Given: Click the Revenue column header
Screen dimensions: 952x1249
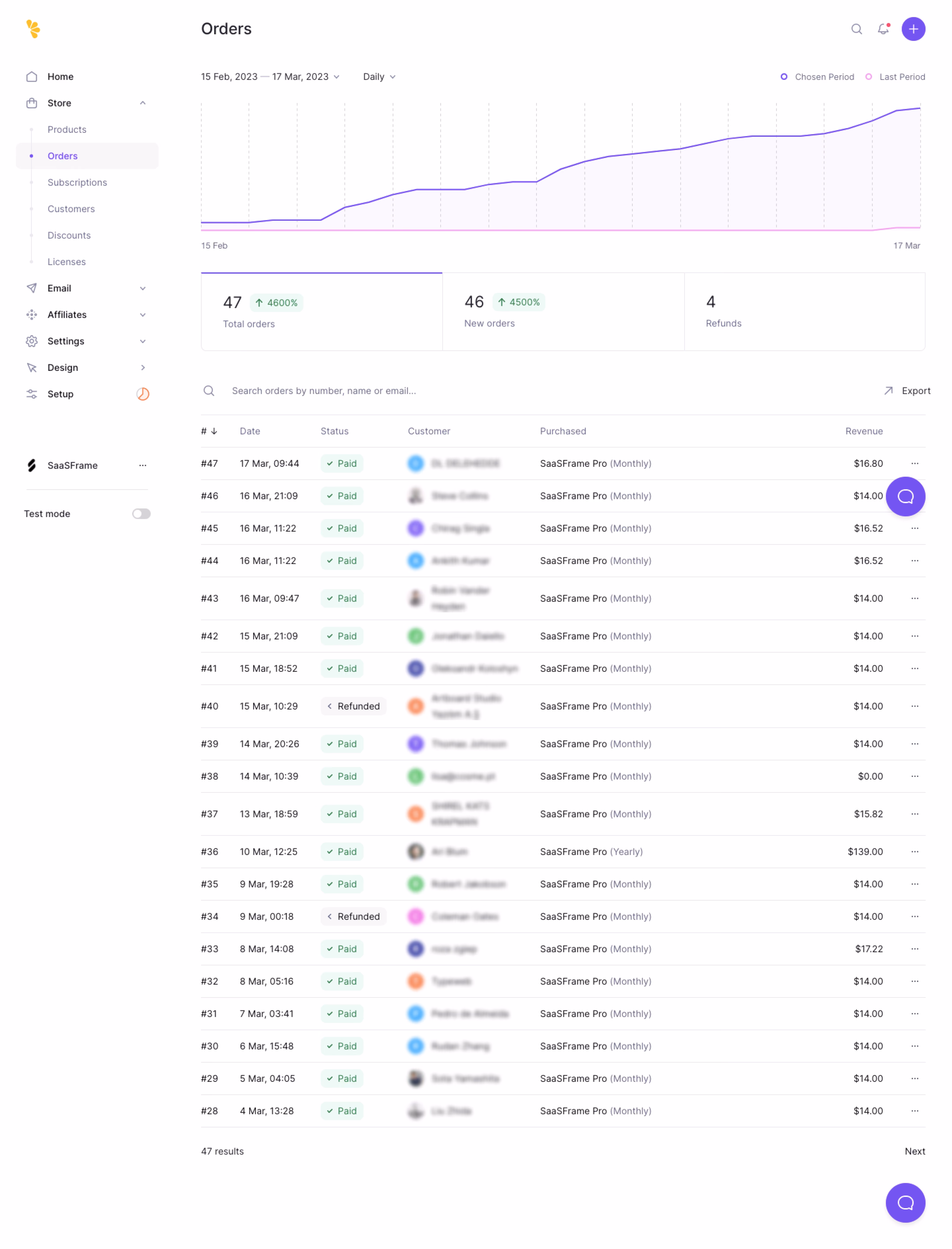Looking at the screenshot, I should (864, 431).
